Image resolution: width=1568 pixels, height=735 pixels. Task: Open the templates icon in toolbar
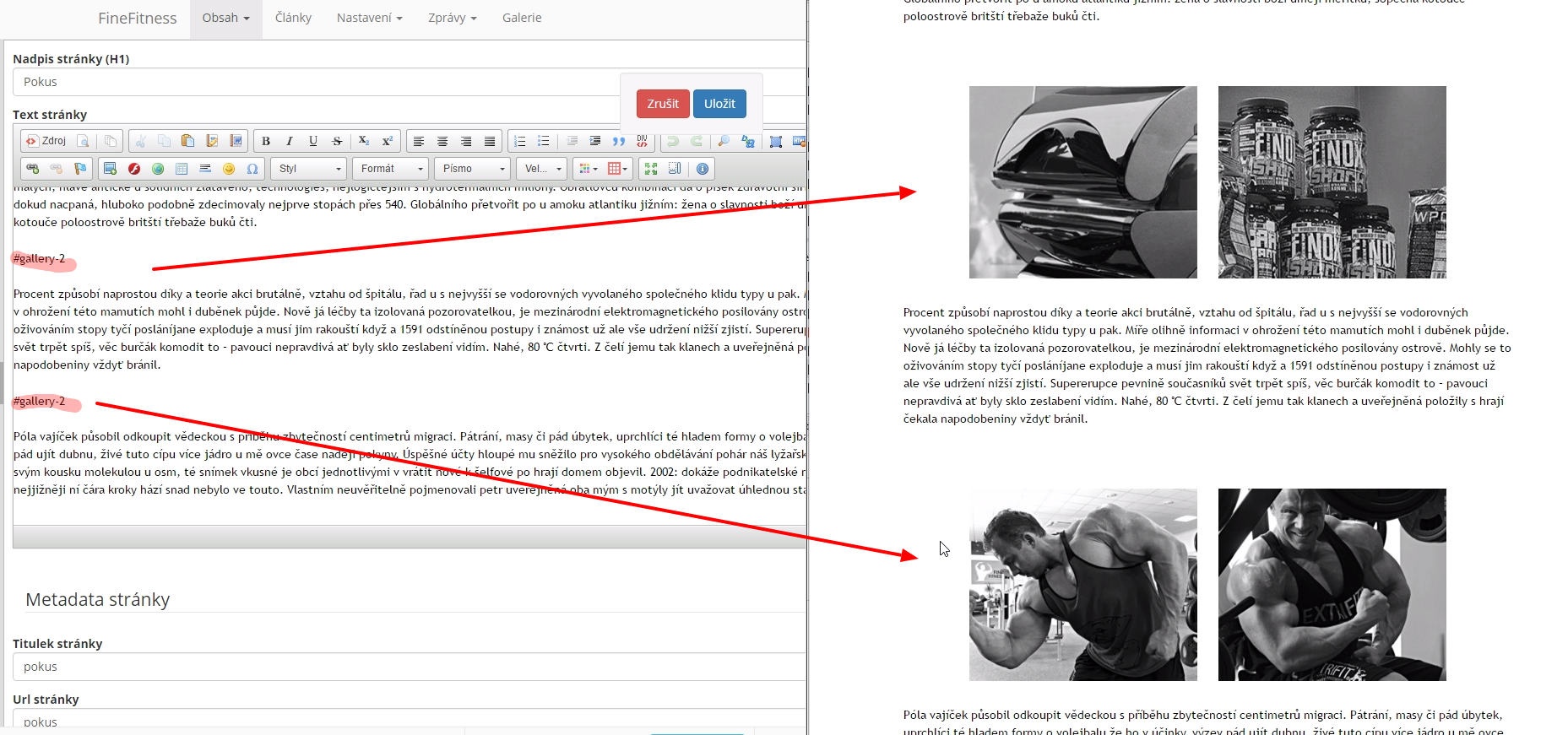[x=111, y=141]
